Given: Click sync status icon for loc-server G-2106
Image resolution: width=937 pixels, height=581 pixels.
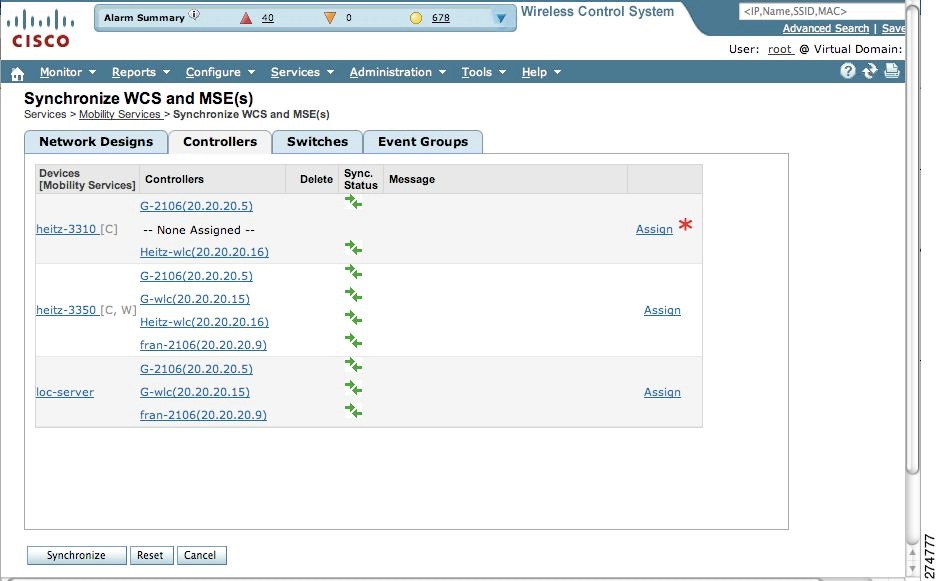Looking at the screenshot, I should click(353, 366).
